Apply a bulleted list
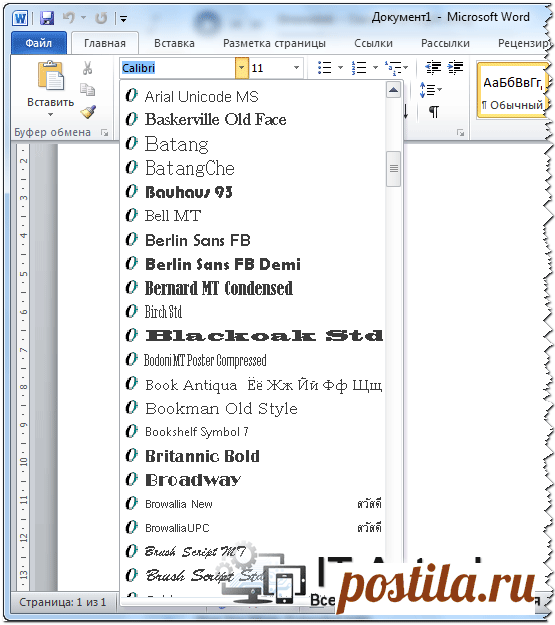The image size is (555, 625). (325, 68)
